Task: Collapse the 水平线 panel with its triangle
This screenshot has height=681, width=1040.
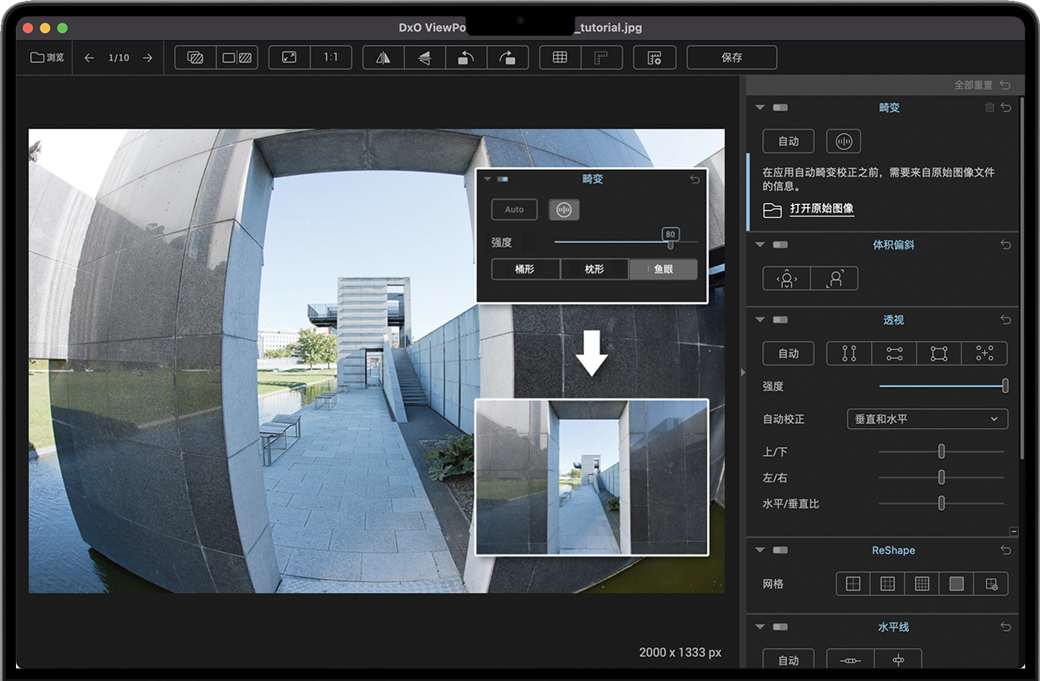Action: point(760,627)
